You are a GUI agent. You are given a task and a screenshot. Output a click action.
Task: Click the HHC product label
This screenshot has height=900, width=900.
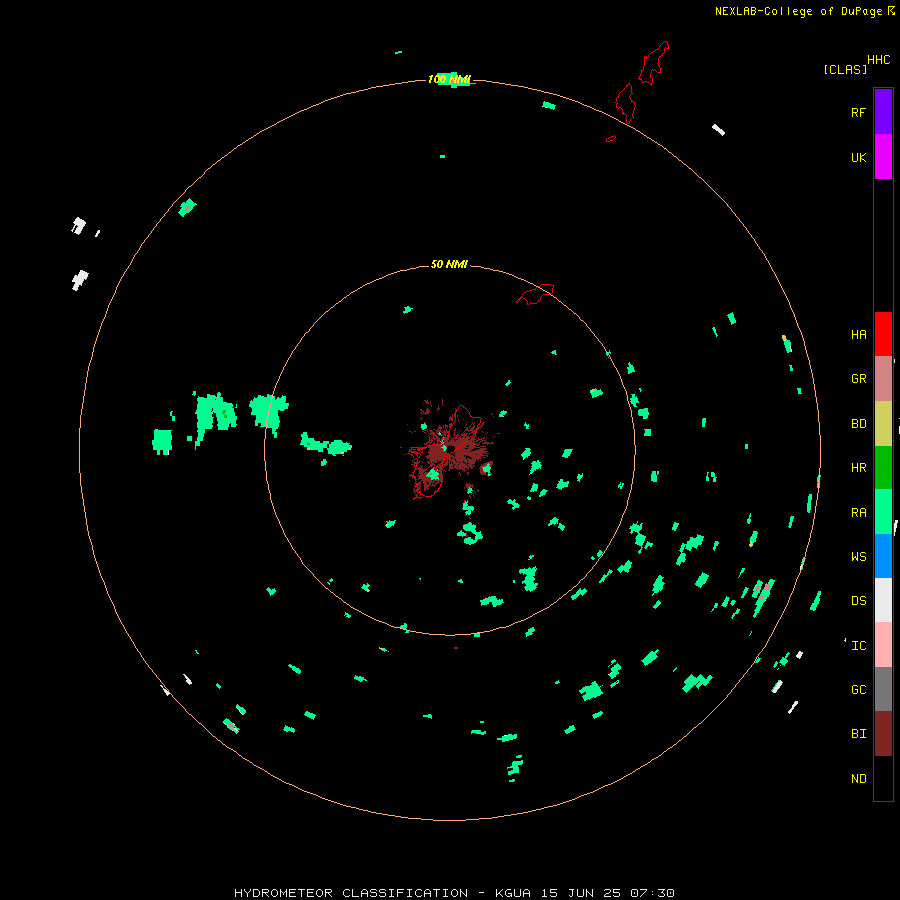coord(878,59)
